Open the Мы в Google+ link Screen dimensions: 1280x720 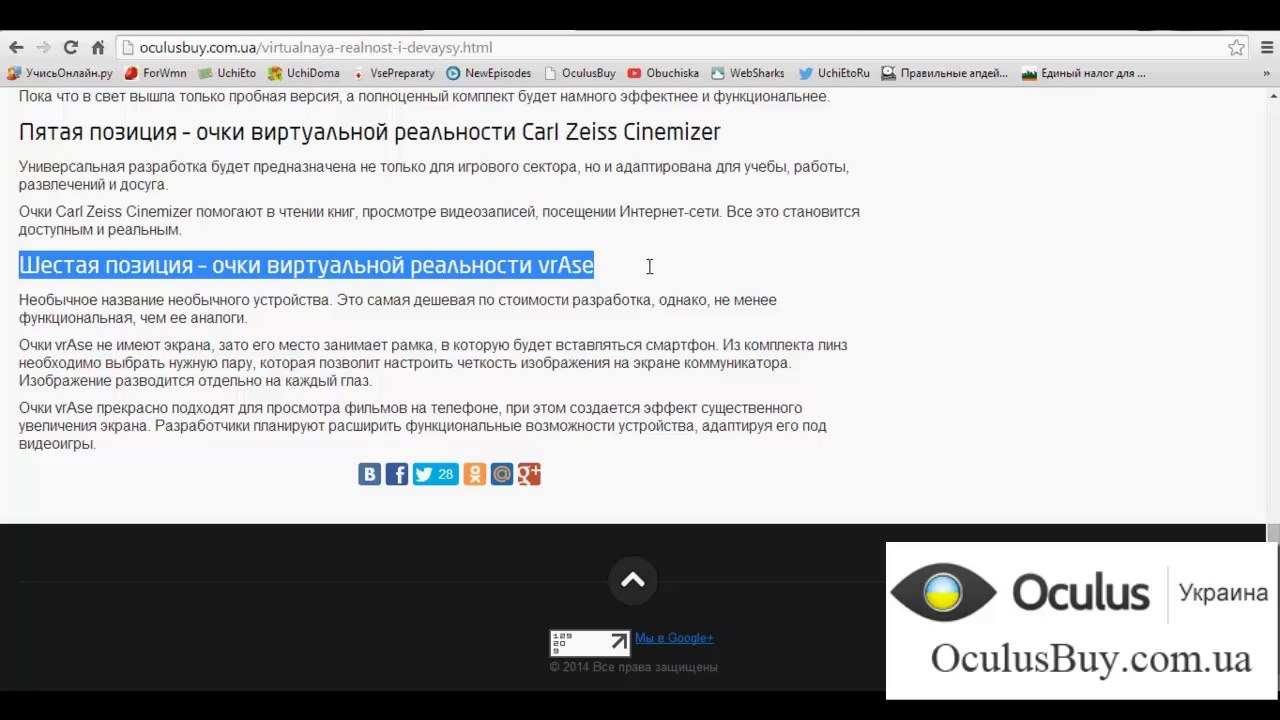(674, 638)
